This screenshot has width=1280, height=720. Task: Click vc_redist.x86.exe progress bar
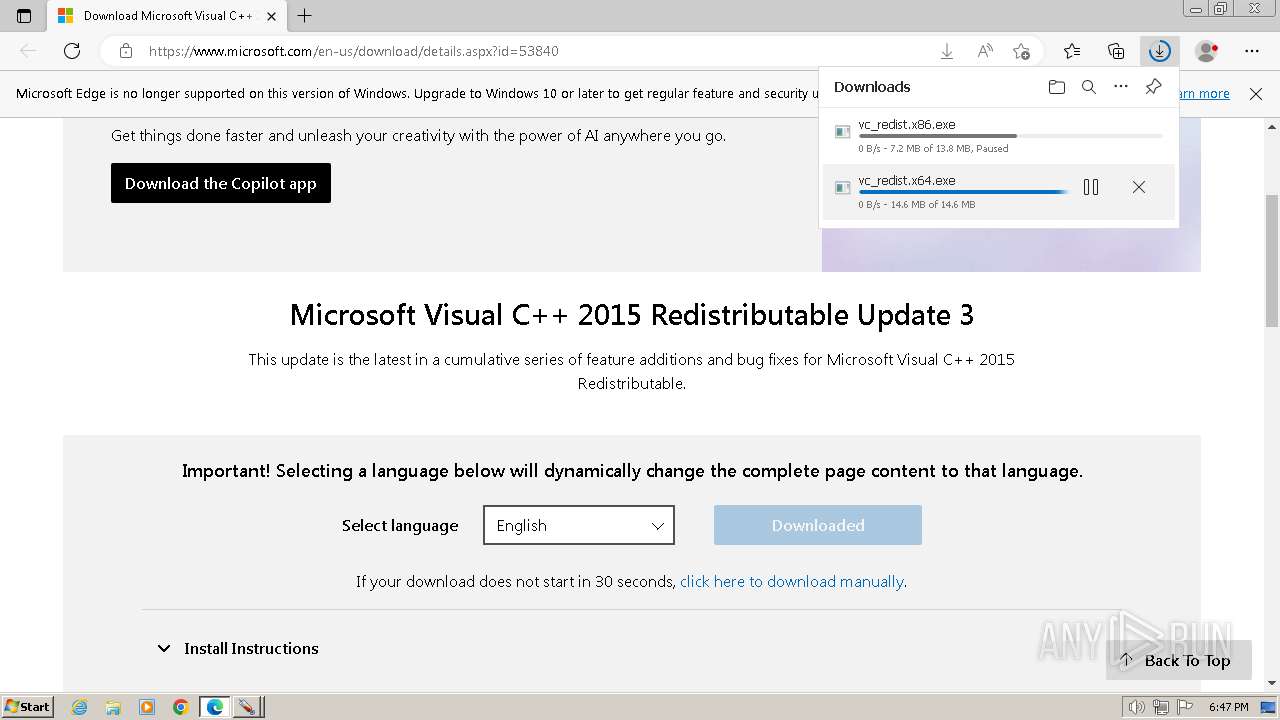1010,136
